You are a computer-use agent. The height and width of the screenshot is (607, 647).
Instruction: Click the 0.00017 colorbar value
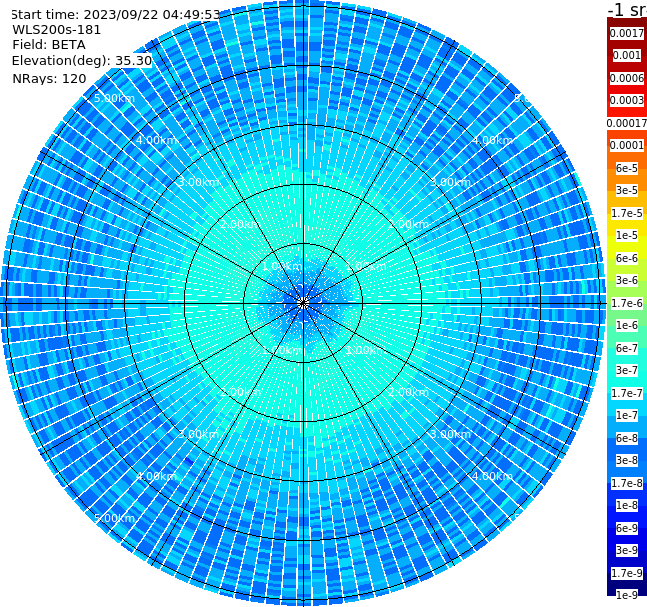point(627,123)
